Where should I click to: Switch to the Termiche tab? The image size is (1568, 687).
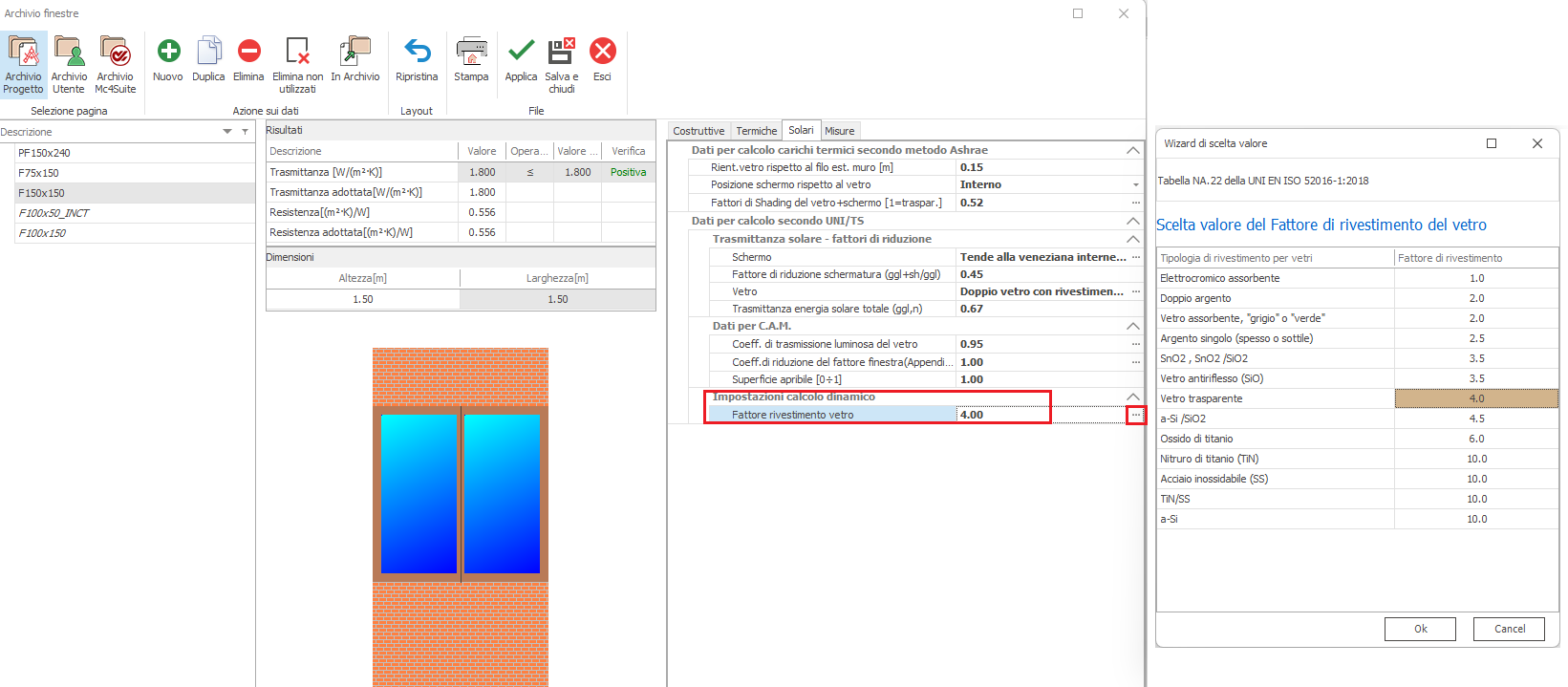pyautogui.click(x=756, y=131)
